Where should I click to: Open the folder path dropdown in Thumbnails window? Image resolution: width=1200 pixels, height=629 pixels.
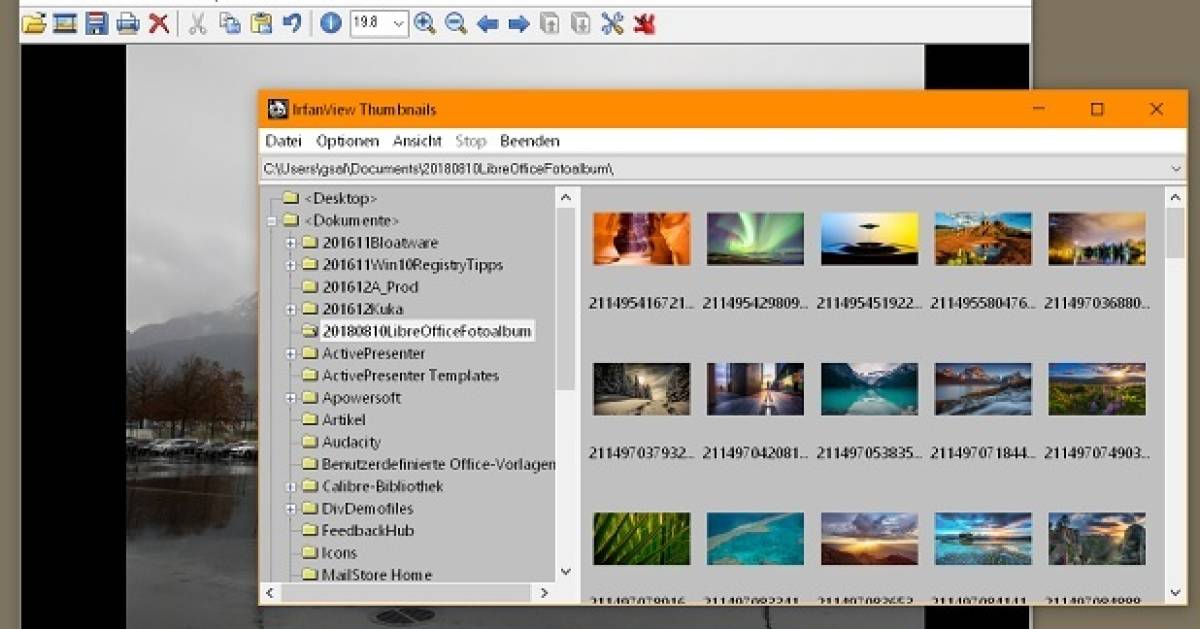tap(1176, 169)
